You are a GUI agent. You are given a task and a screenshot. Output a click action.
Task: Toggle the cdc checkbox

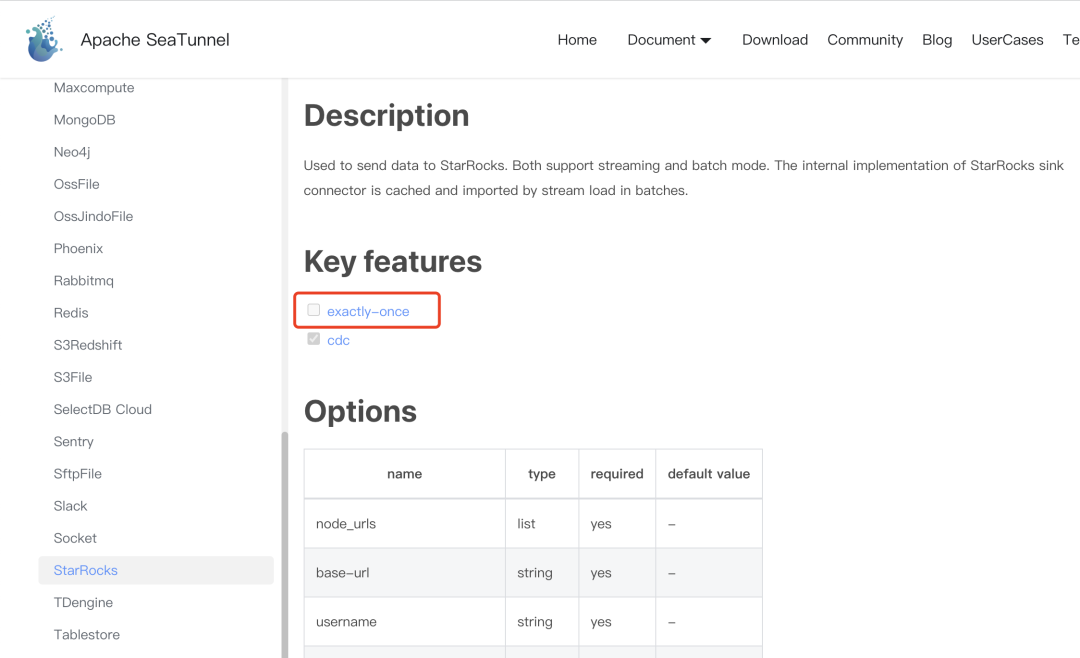tap(313, 340)
